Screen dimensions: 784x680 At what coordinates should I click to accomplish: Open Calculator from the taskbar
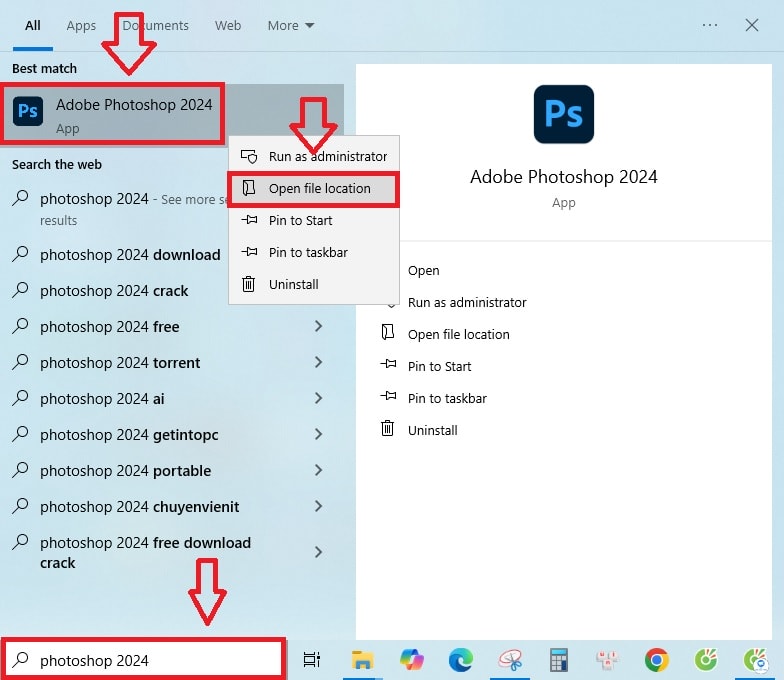558,660
